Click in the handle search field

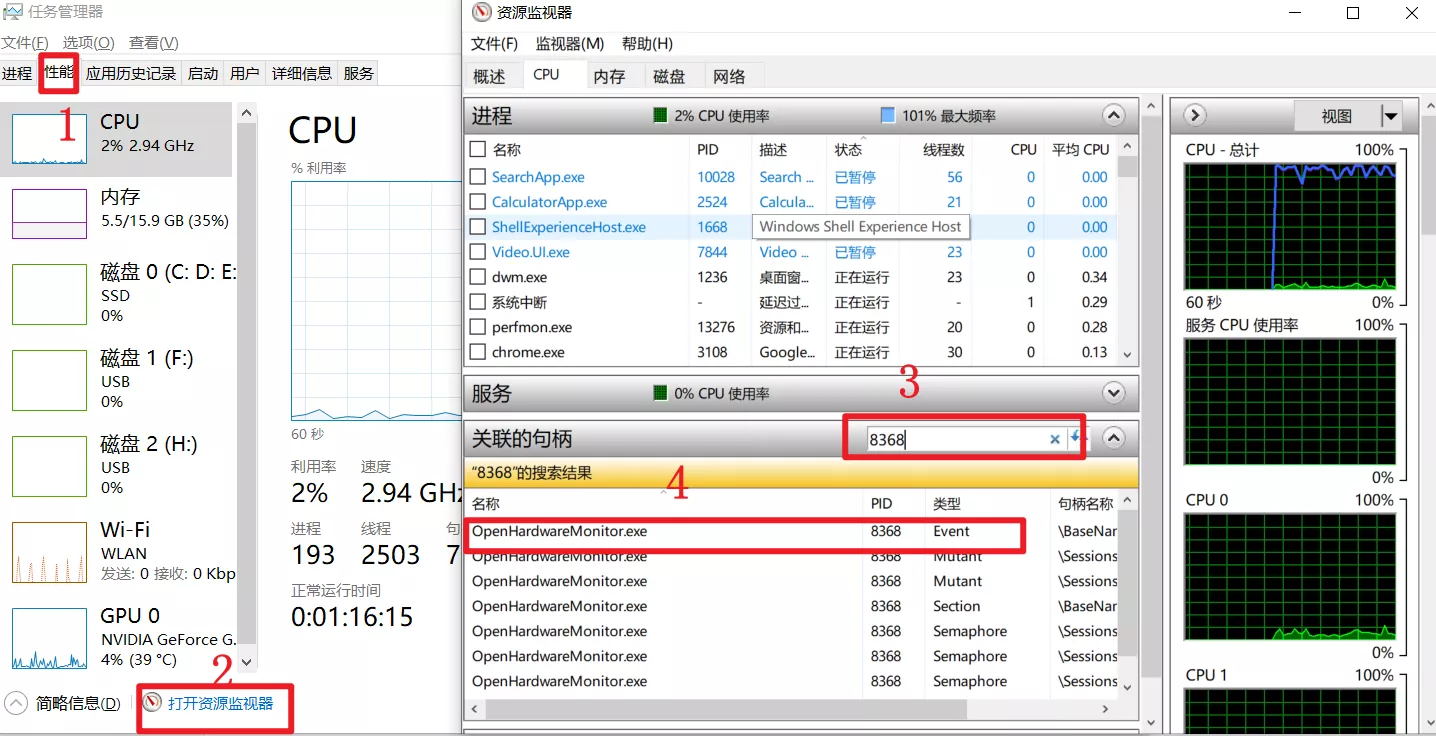(x=955, y=439)
